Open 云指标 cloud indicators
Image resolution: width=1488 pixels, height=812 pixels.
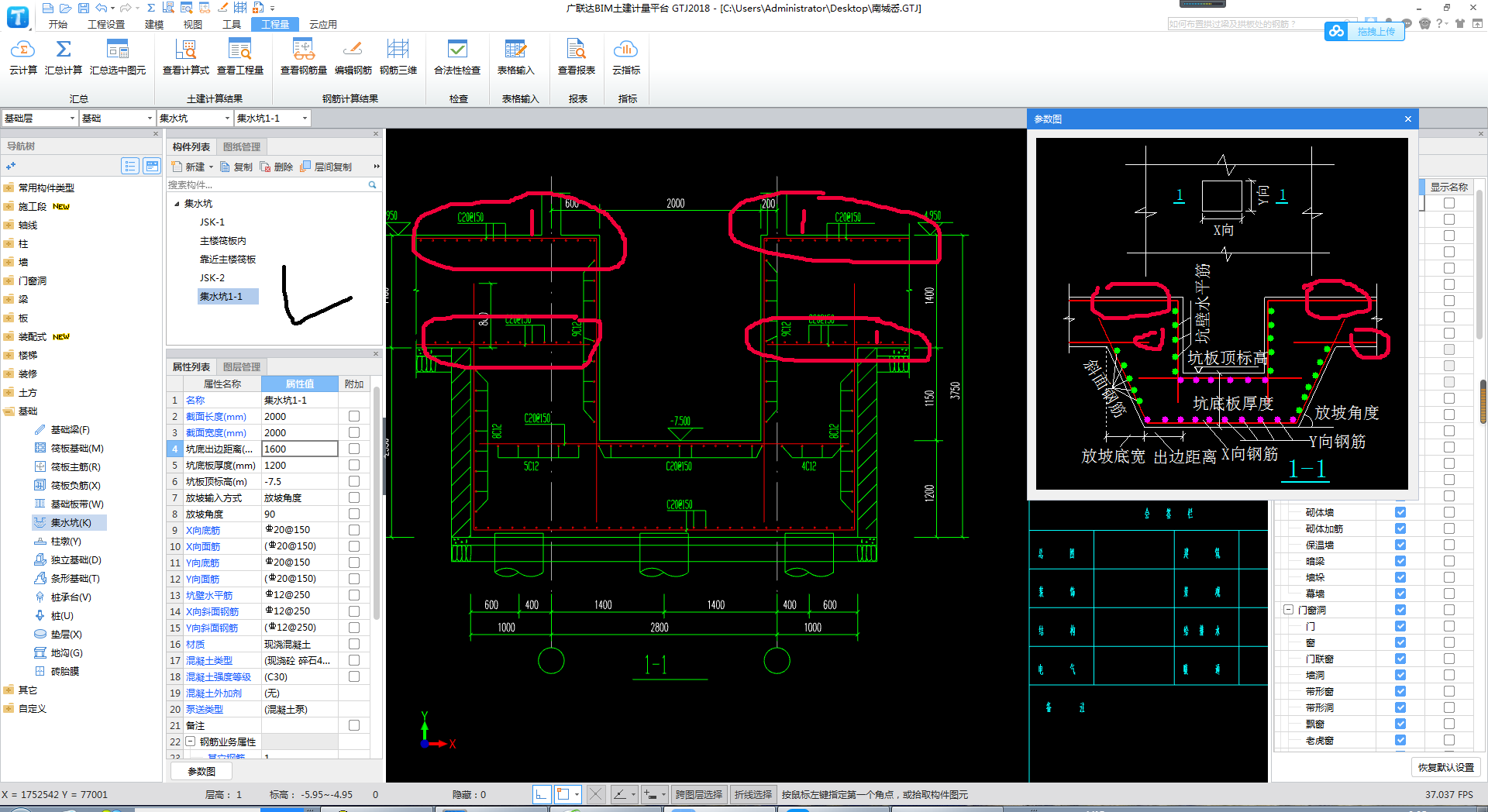pos(626,58)
